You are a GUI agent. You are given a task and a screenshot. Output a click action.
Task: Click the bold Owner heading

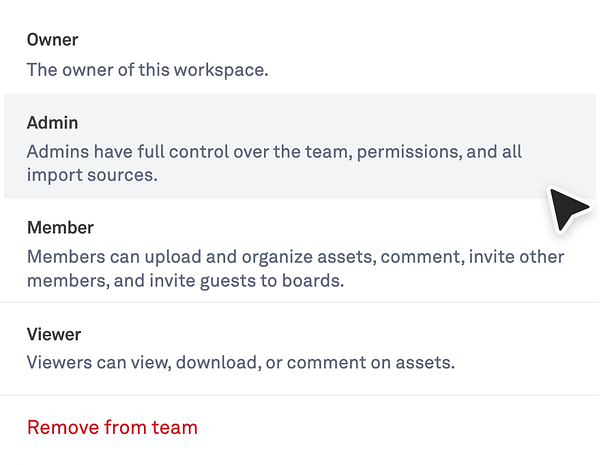[52, 40]
